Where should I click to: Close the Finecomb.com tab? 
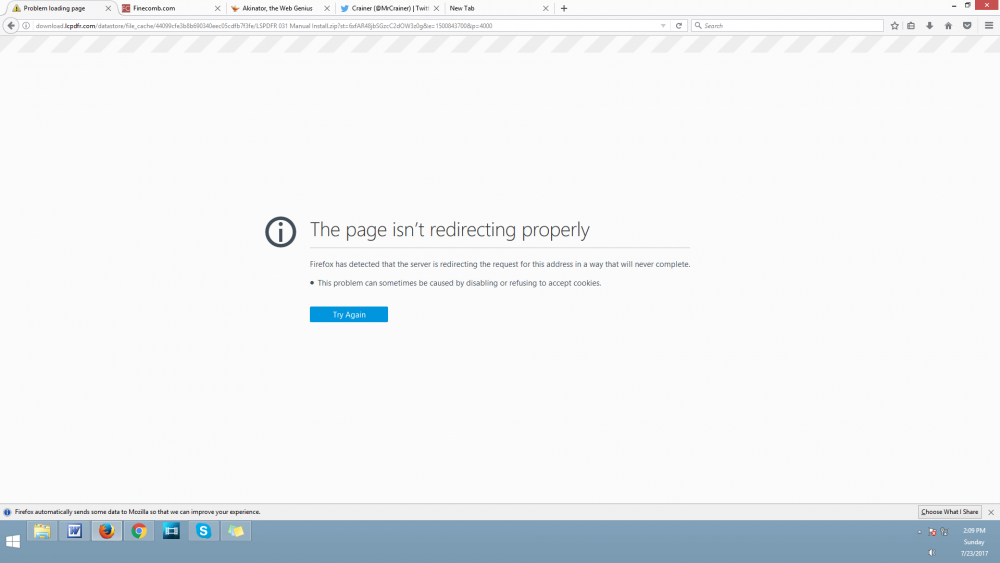[217, 8]
